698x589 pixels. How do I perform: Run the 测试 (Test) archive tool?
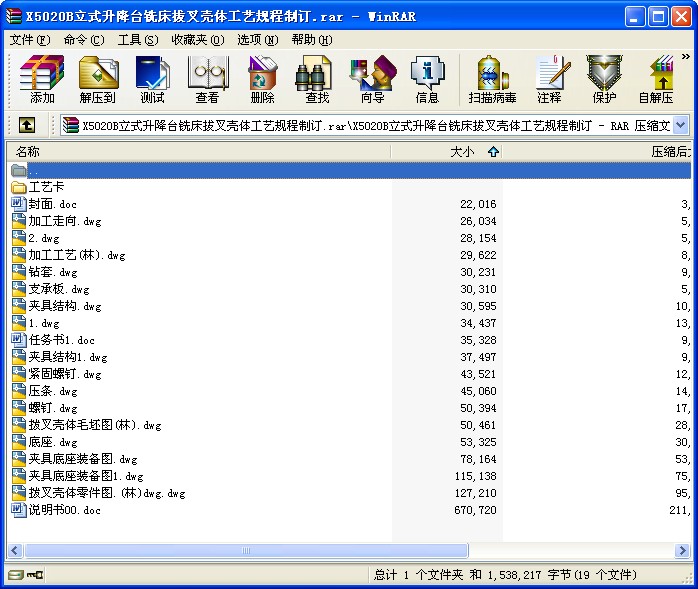(152, 79)
